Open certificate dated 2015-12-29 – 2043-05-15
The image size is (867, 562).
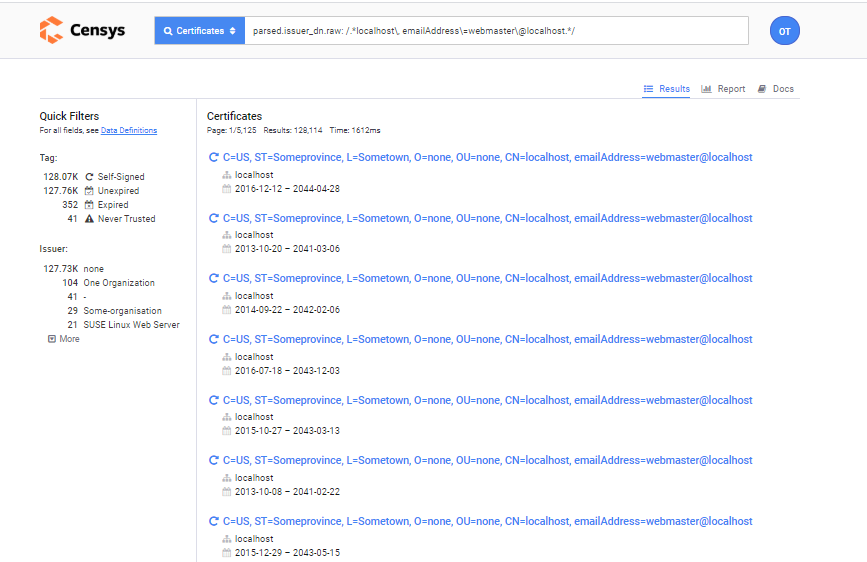tap(487, 521)
